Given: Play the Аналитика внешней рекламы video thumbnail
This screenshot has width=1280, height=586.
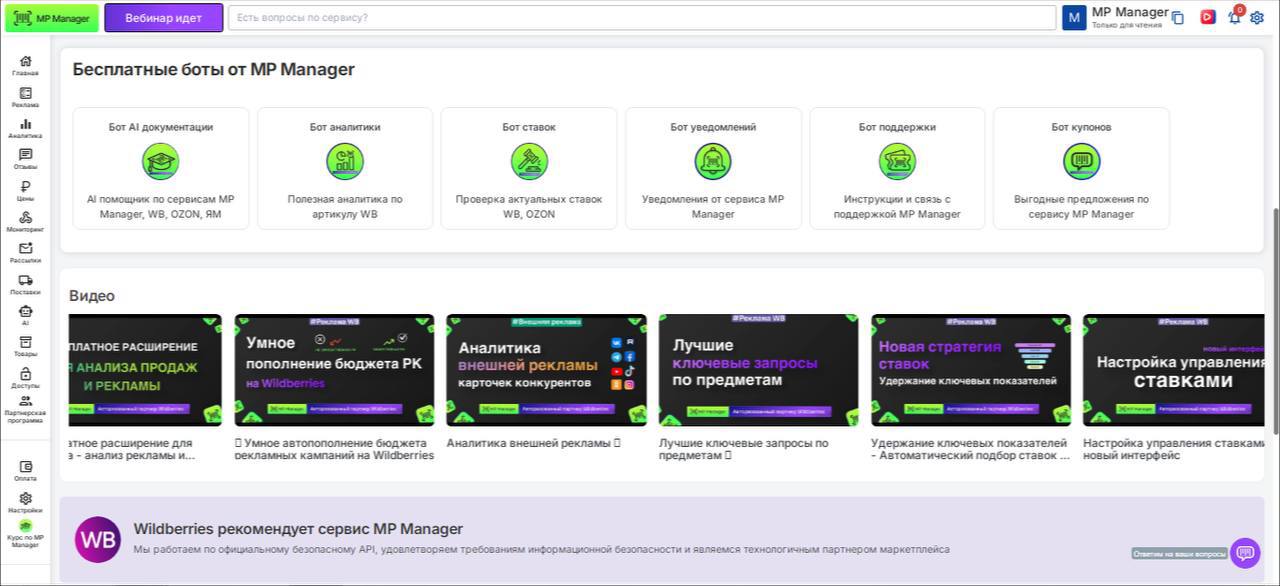Looking at the screenshot, I should click(x=546, y=370).
